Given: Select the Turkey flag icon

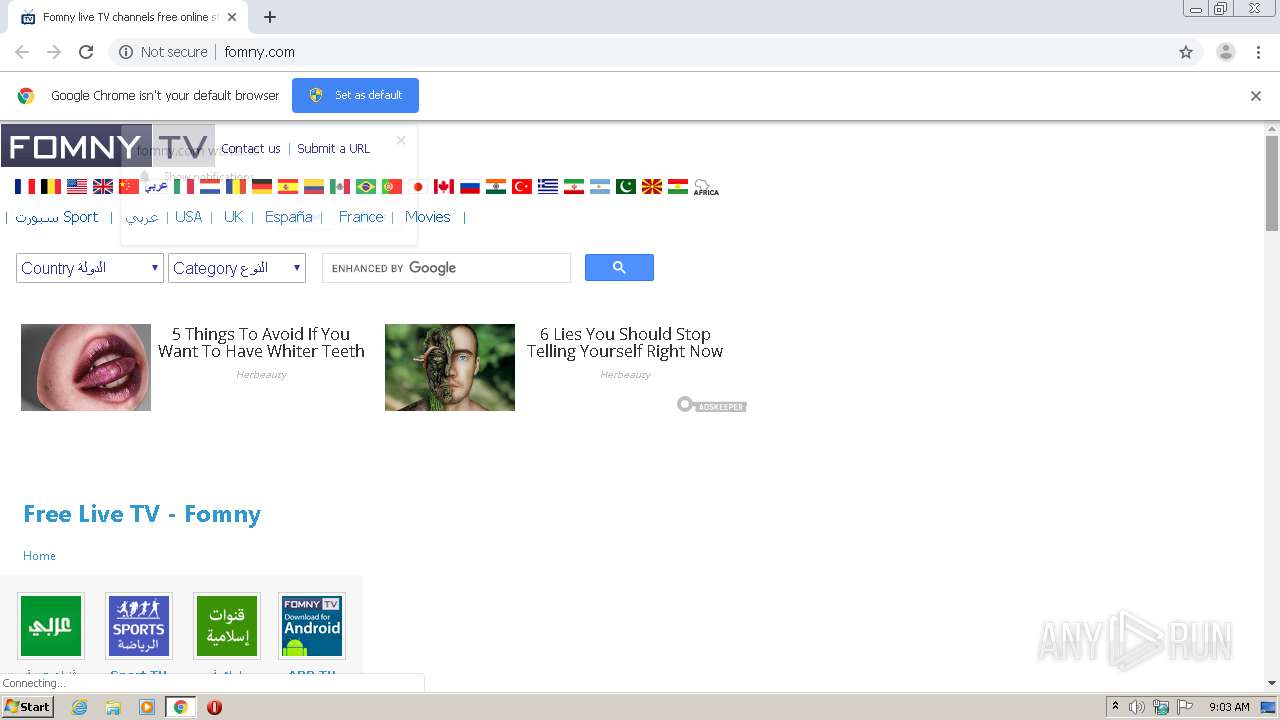Looking at the screenshot, I should (x=522, y=186).
